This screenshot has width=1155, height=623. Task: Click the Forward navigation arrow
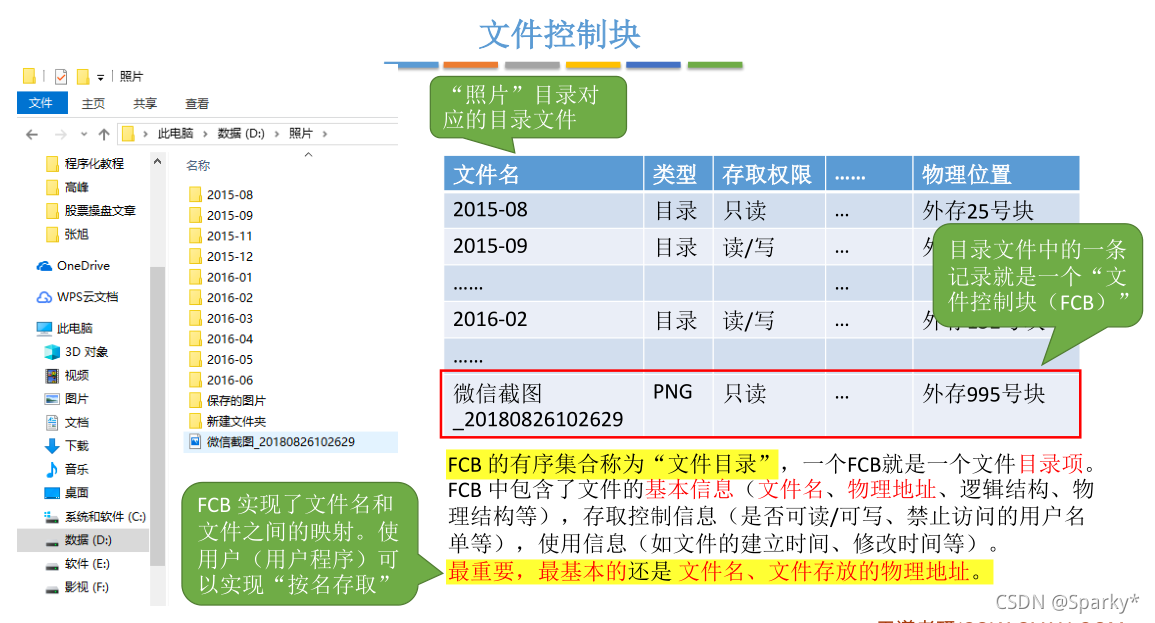tap(61, 134)
